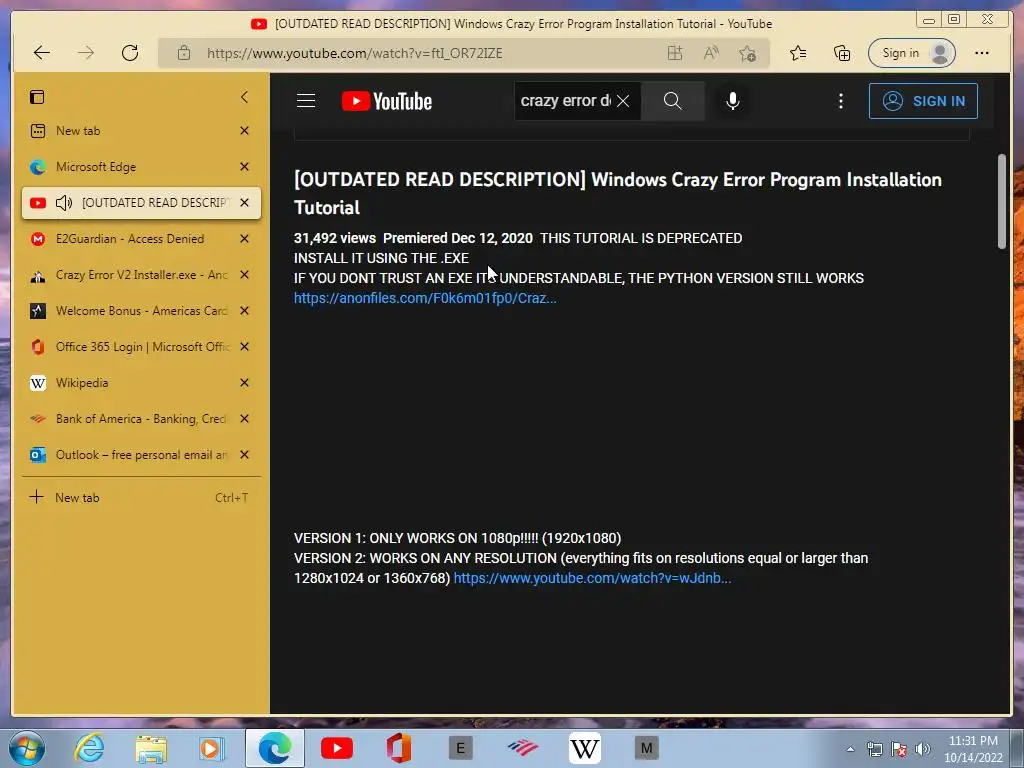
Task: Open Windows Explorer folder in the taskbar
Action: pyautogui.click(x=151, y=748)
